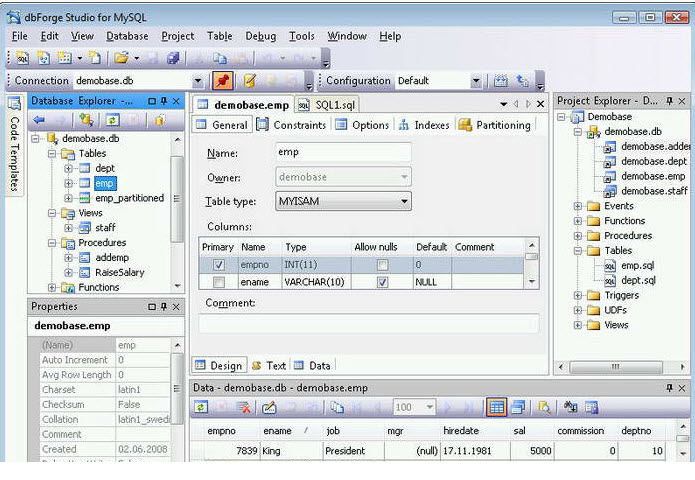Screen dimensions: 695x480
Task: Click the blue Back arrow in Database Explorer
Action: (x=39, y=120)
